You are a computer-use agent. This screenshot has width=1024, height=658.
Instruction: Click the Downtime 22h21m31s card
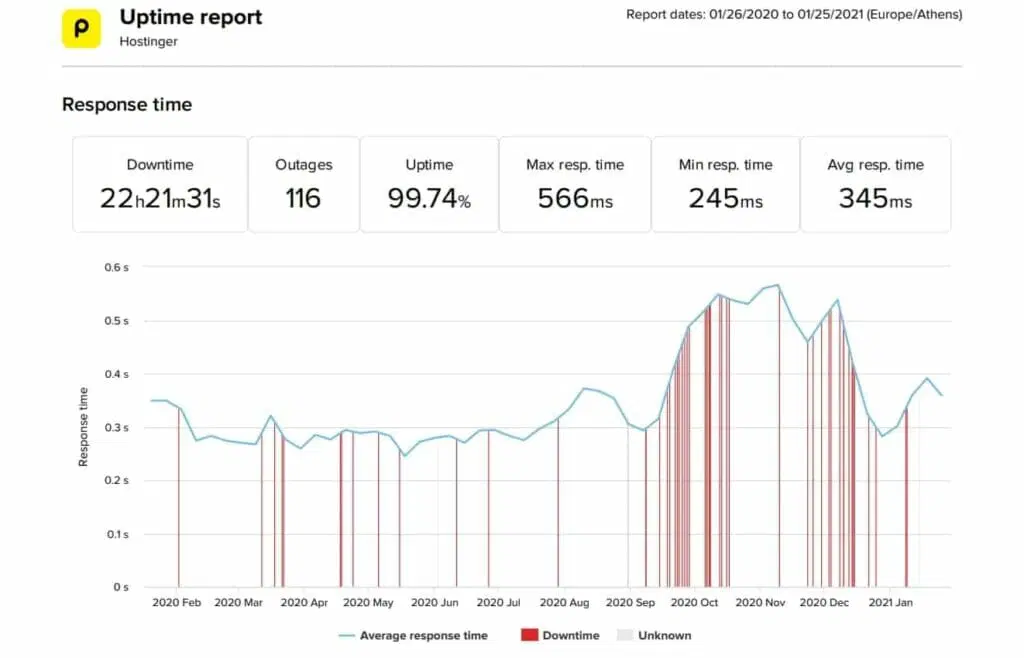coord(160,185)
